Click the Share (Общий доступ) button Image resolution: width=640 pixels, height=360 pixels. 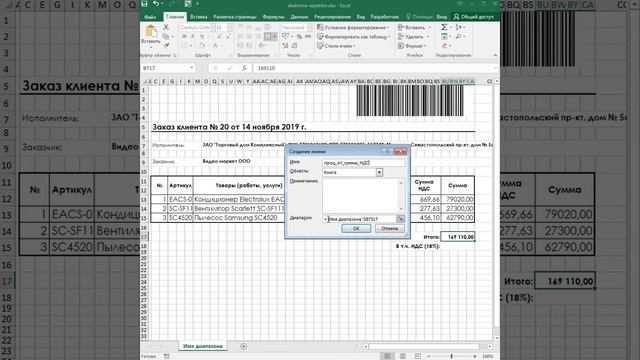(473, 17)
